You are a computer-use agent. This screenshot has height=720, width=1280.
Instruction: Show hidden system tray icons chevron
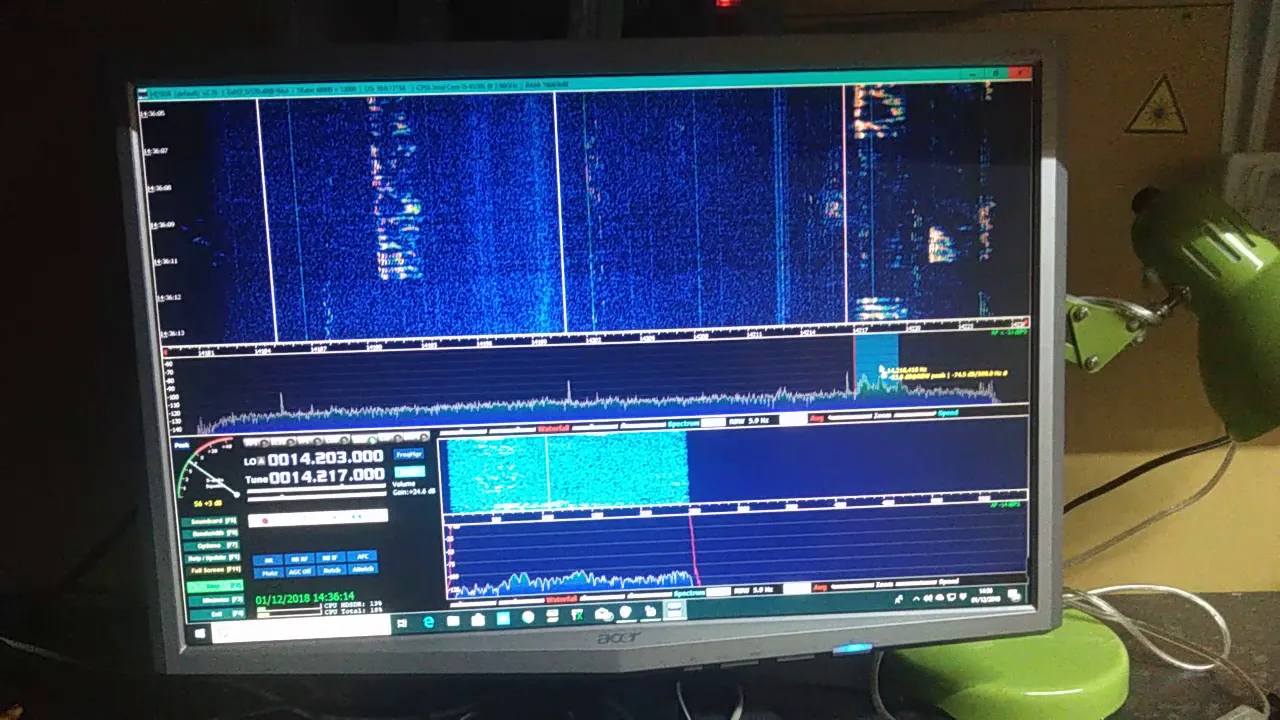[x=916, y=598]
